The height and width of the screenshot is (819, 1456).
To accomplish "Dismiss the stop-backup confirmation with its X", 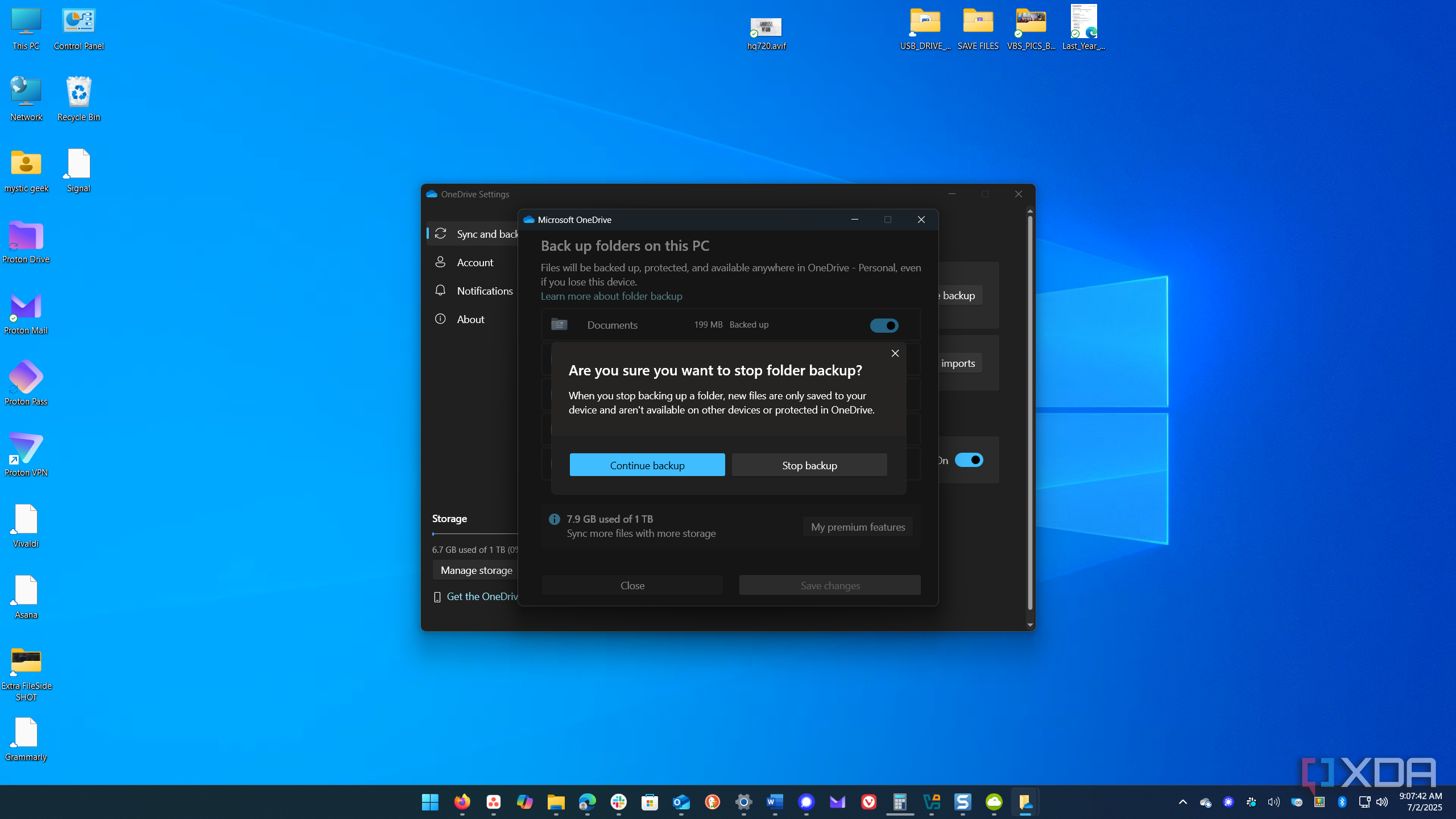I will [x=895, y=353].
